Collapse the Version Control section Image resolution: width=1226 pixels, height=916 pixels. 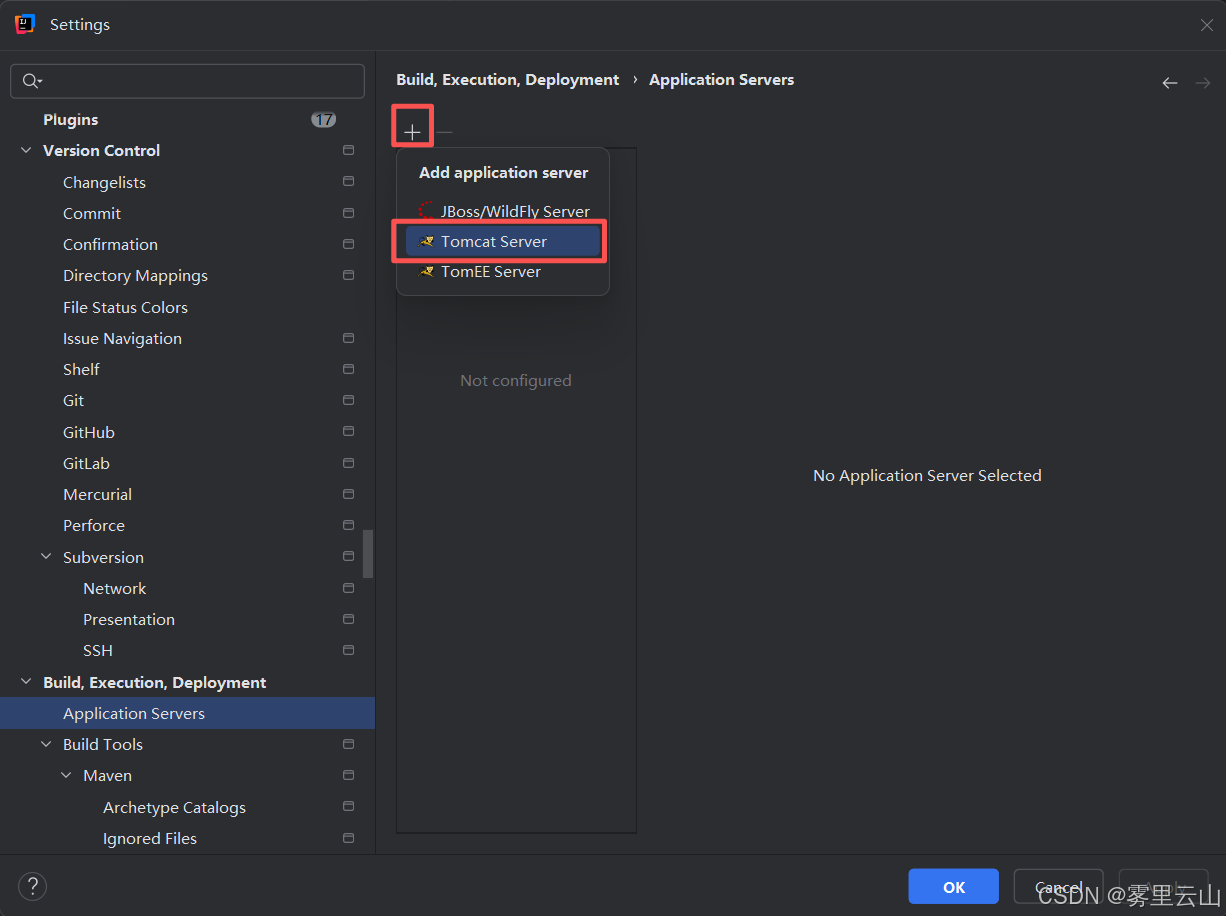[x=26, y=151]
